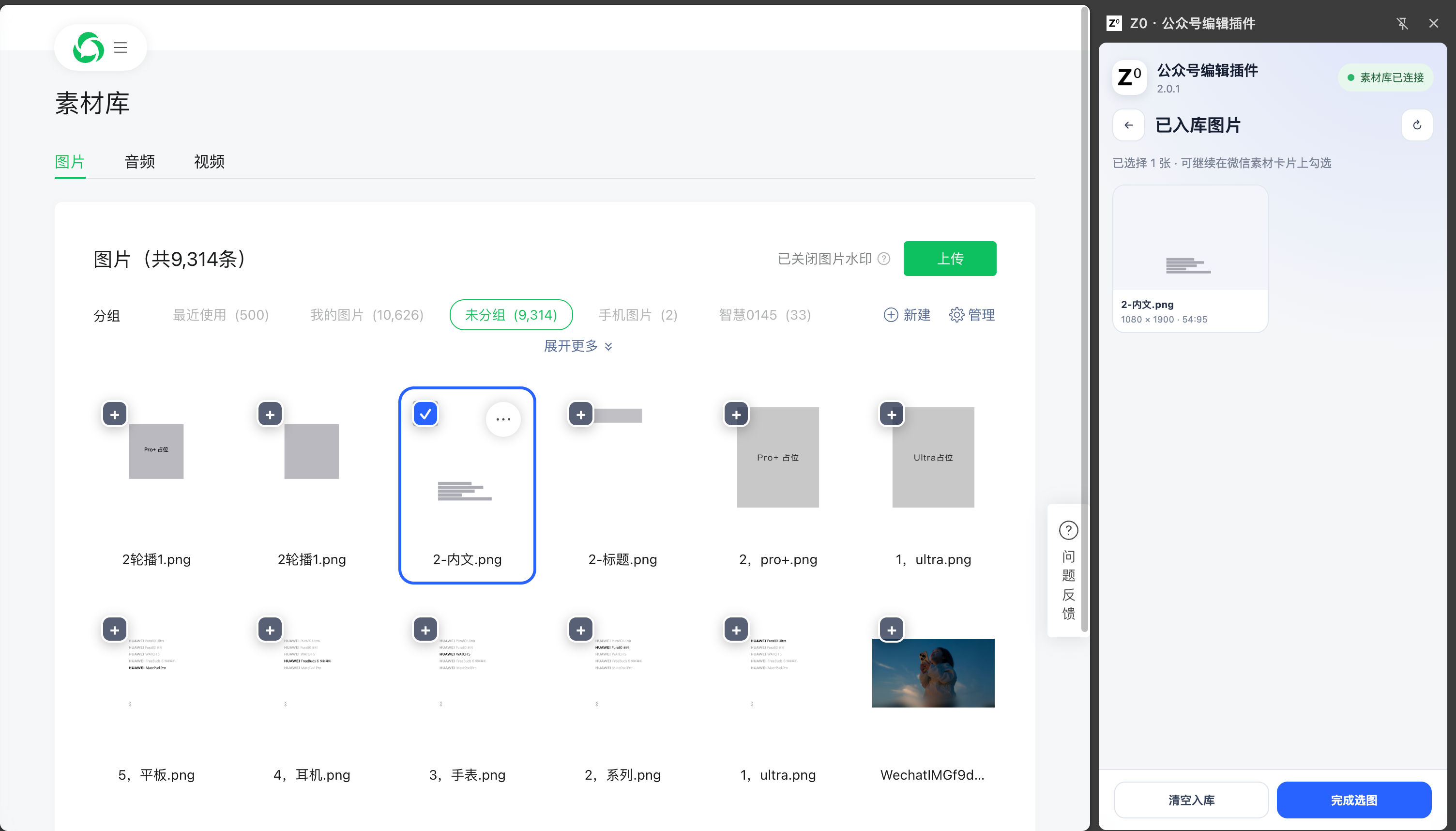Click the watermark help question icon

tap(884, 259)
